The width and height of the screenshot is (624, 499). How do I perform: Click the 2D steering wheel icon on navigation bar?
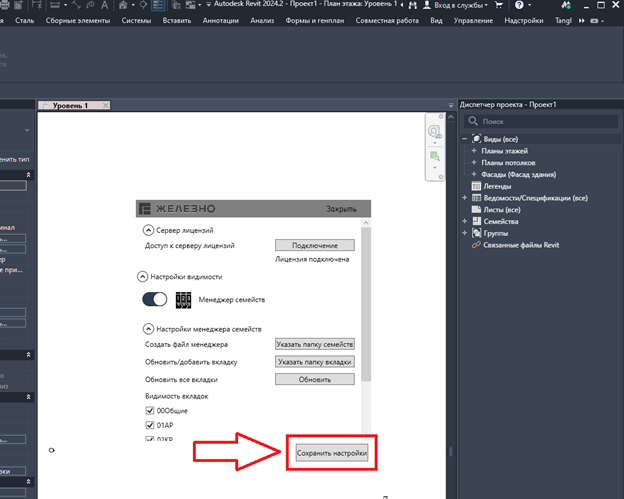(434, 131)
